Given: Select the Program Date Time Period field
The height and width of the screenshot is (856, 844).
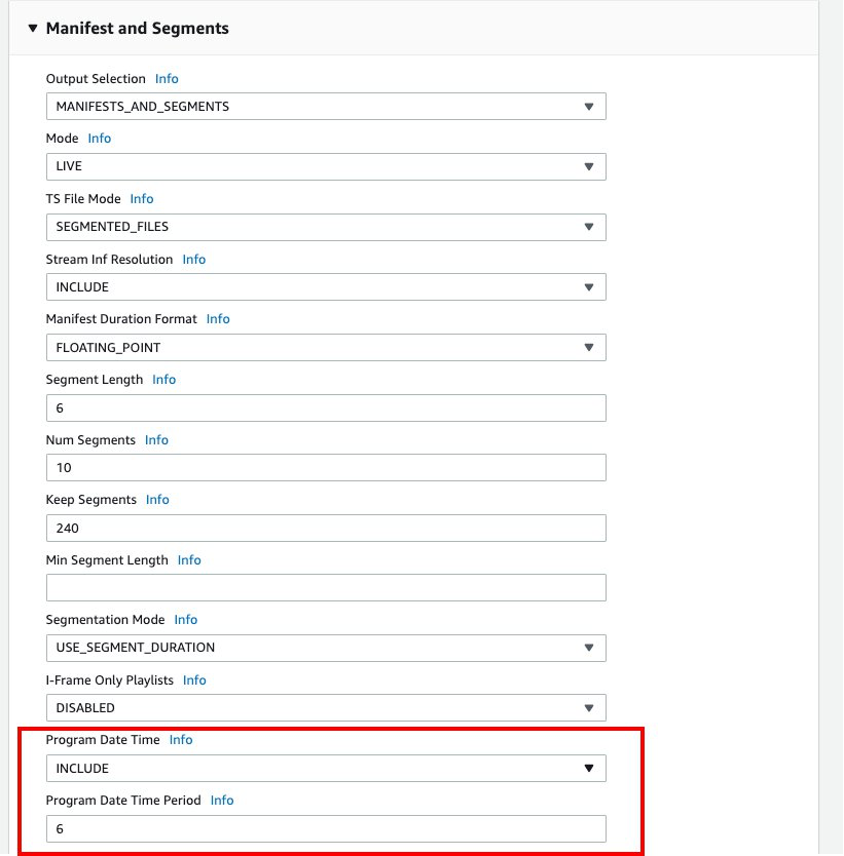Looking at the screenshot, I should pyautogui.click(x=325, y=828).
